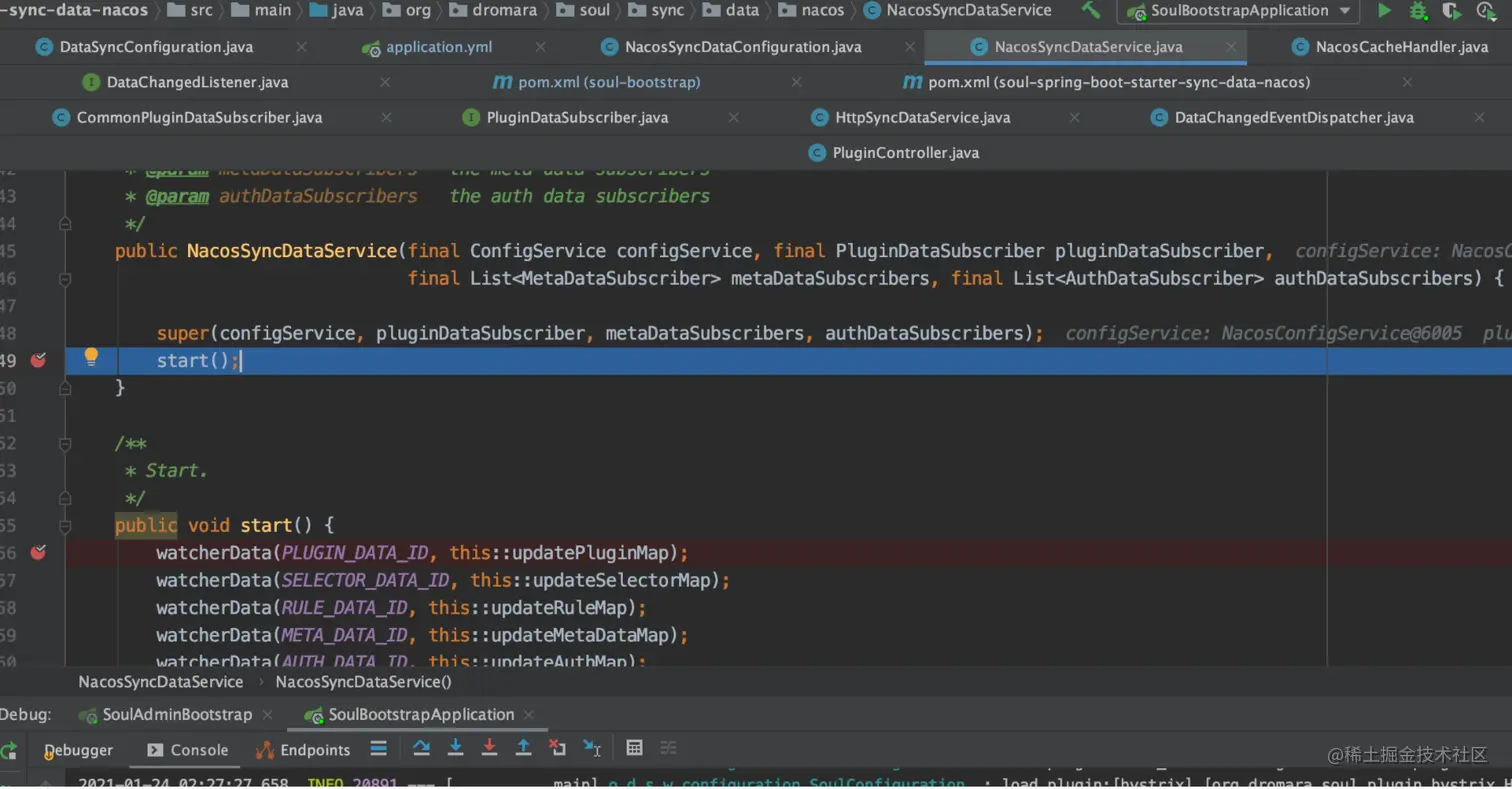The width and height of the screenshot is (1512, 789).
Task: Click the yellow lightbulb intention icon
Action: (91, 356)
